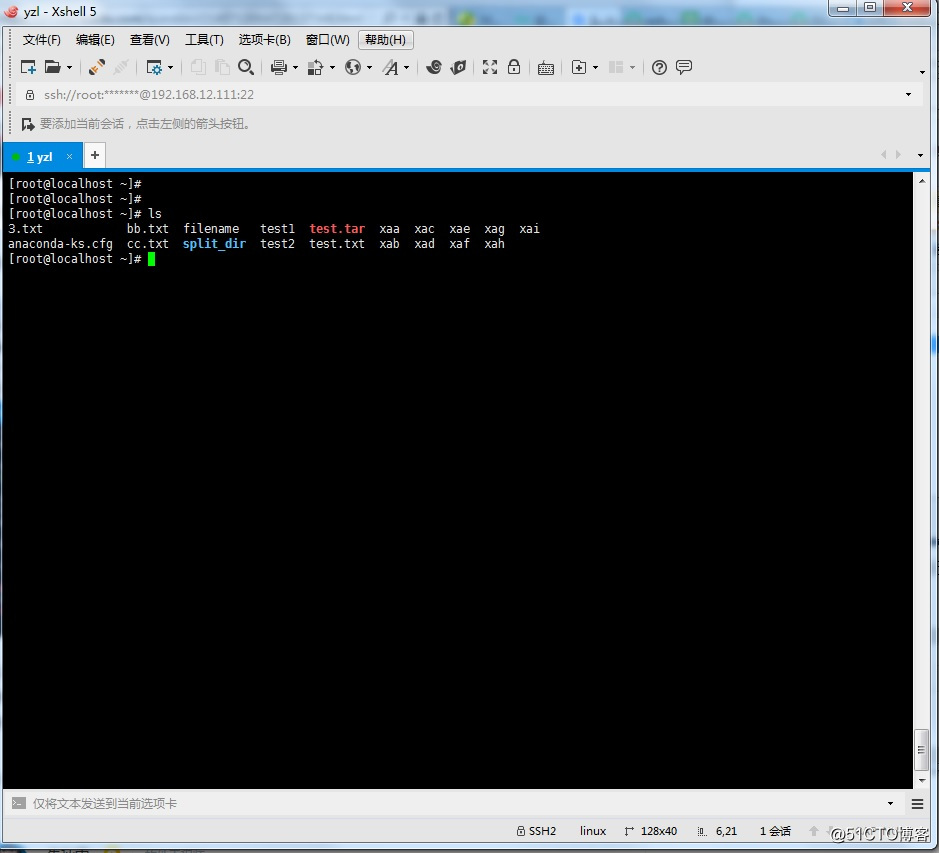Viewport: 939px width, 853px height.
Task: Open the tab list dropdown arrow
Action: point(920,155)
